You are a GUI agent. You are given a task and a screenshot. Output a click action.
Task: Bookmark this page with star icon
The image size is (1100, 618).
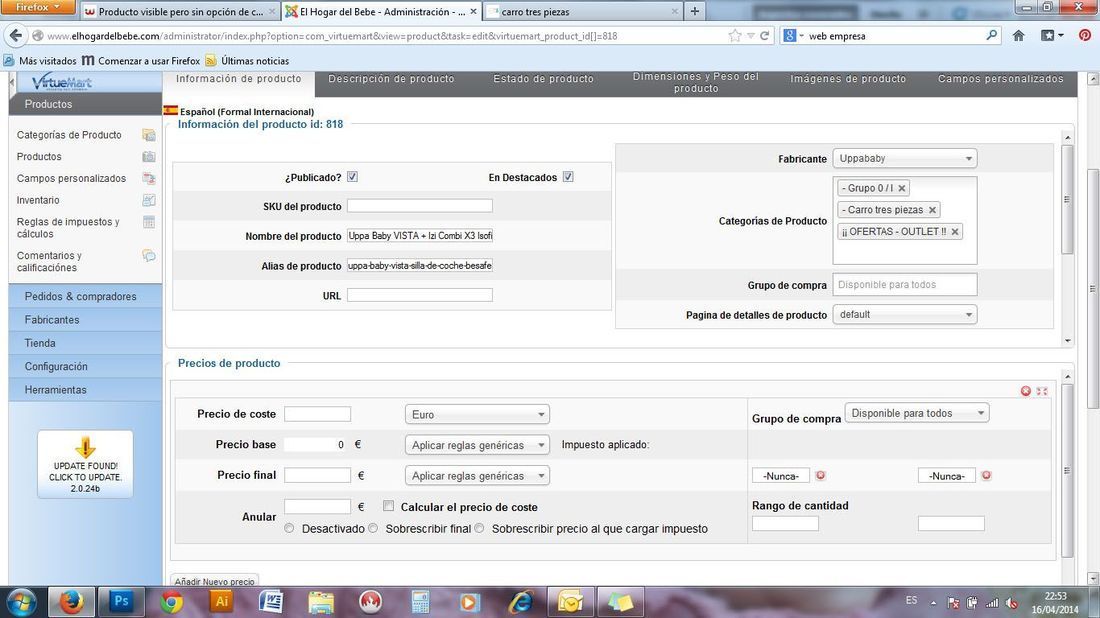pos(735,36)
